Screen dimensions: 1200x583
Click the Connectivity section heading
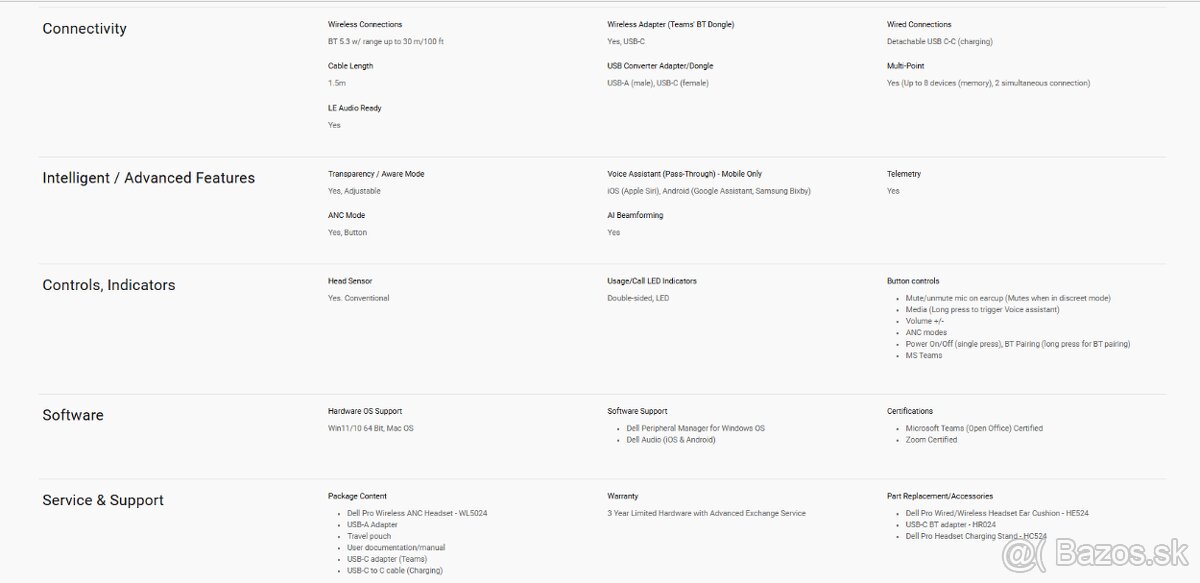[84, 29]
